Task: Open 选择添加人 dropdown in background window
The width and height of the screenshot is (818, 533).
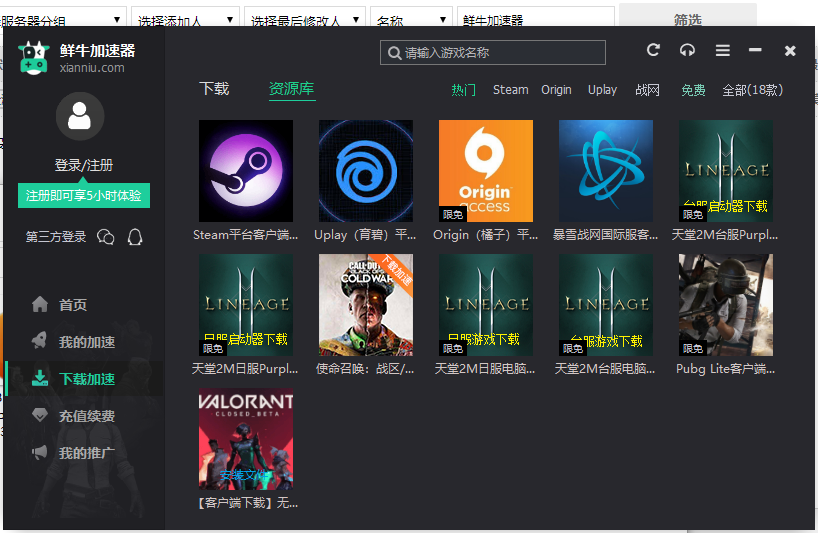Action: click(x=185, y=19)
